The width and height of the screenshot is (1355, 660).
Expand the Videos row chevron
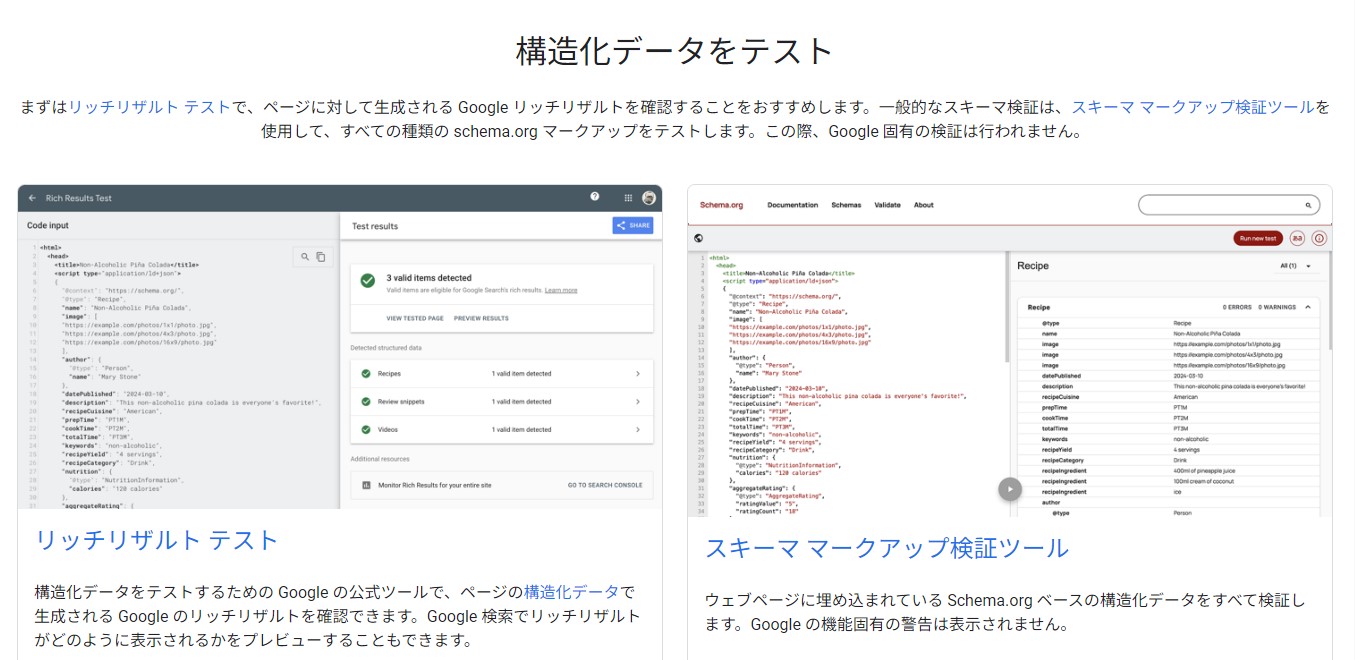pos(638,430)
